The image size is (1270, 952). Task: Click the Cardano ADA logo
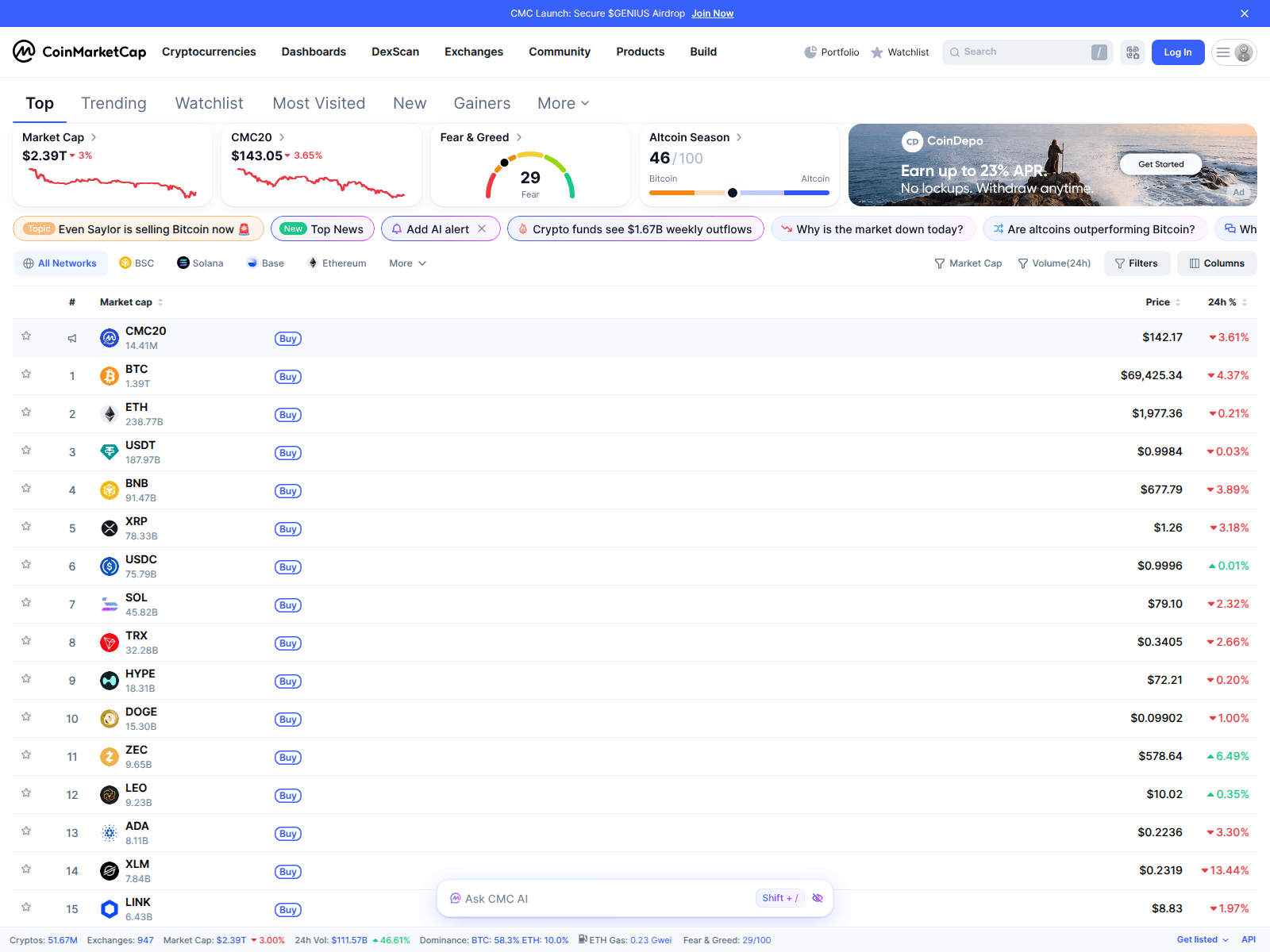(x=110, y=833)
